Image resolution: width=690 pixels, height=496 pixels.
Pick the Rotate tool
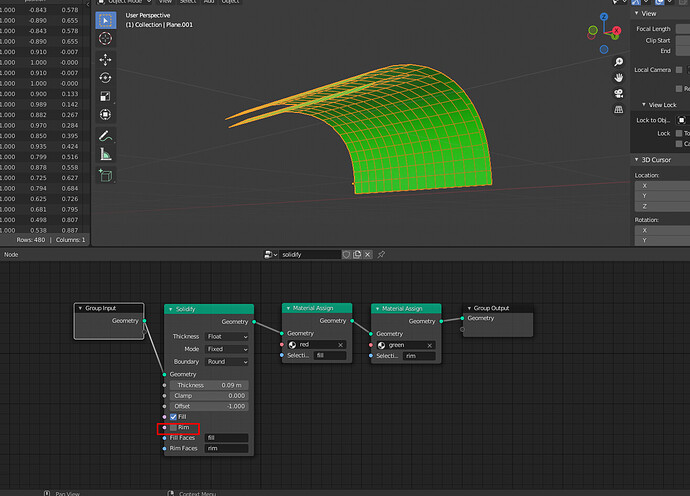(x=106, y=78)
